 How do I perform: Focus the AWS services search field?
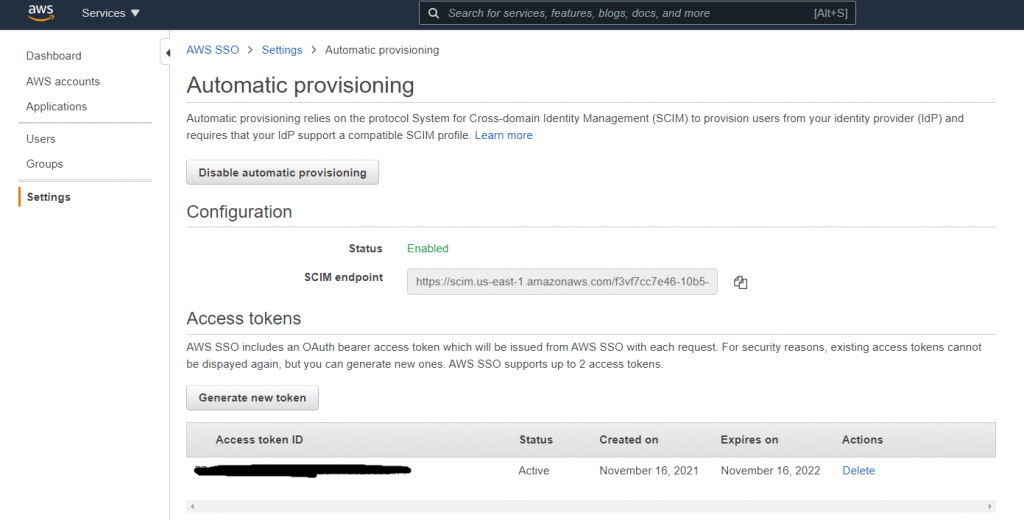point(637,13)
